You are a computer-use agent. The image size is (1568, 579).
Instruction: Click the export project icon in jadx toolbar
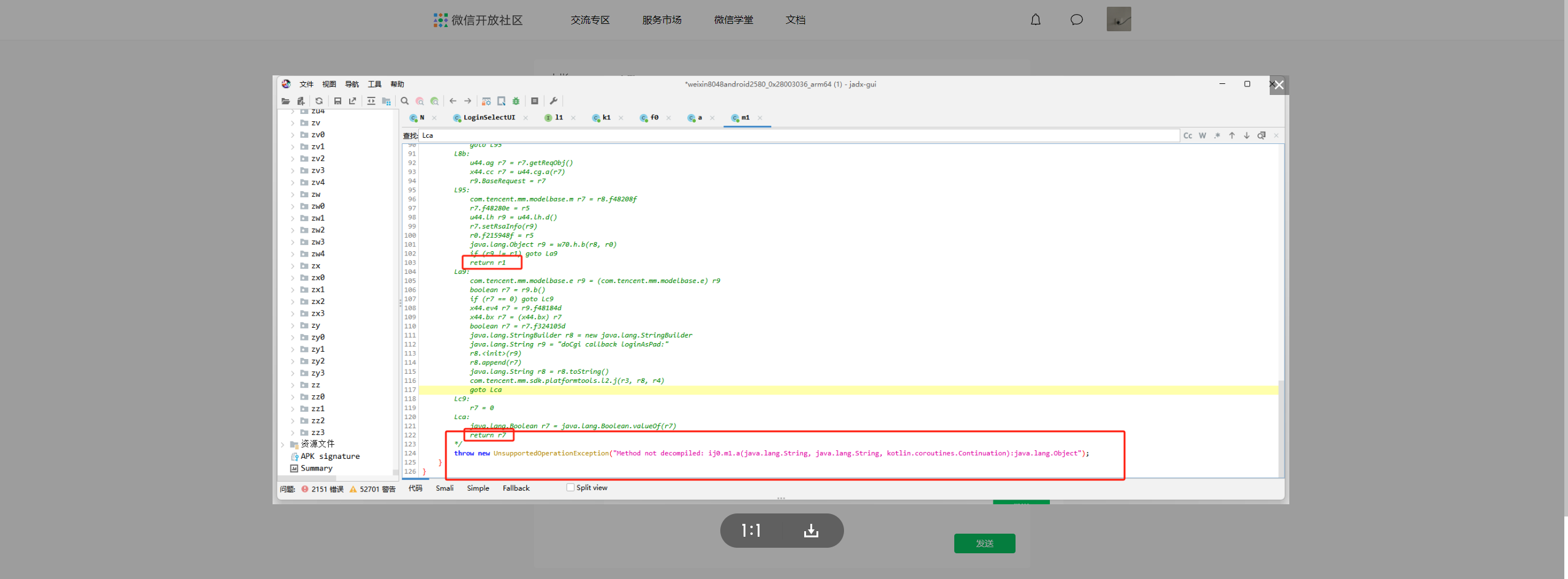pos(352,101)
